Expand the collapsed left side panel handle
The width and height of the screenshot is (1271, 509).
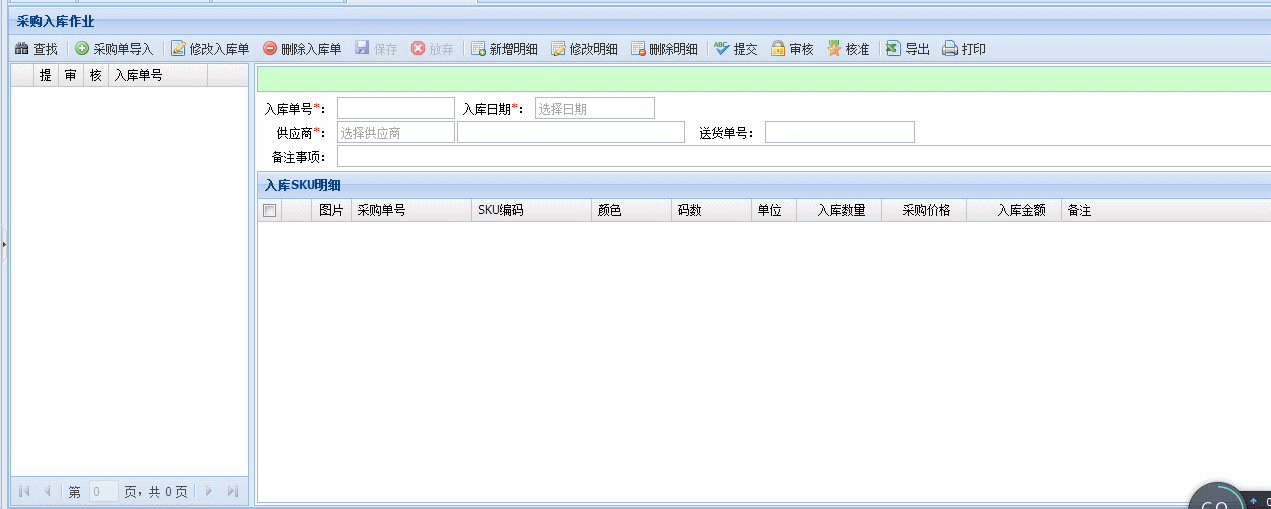tap(3, 243)
